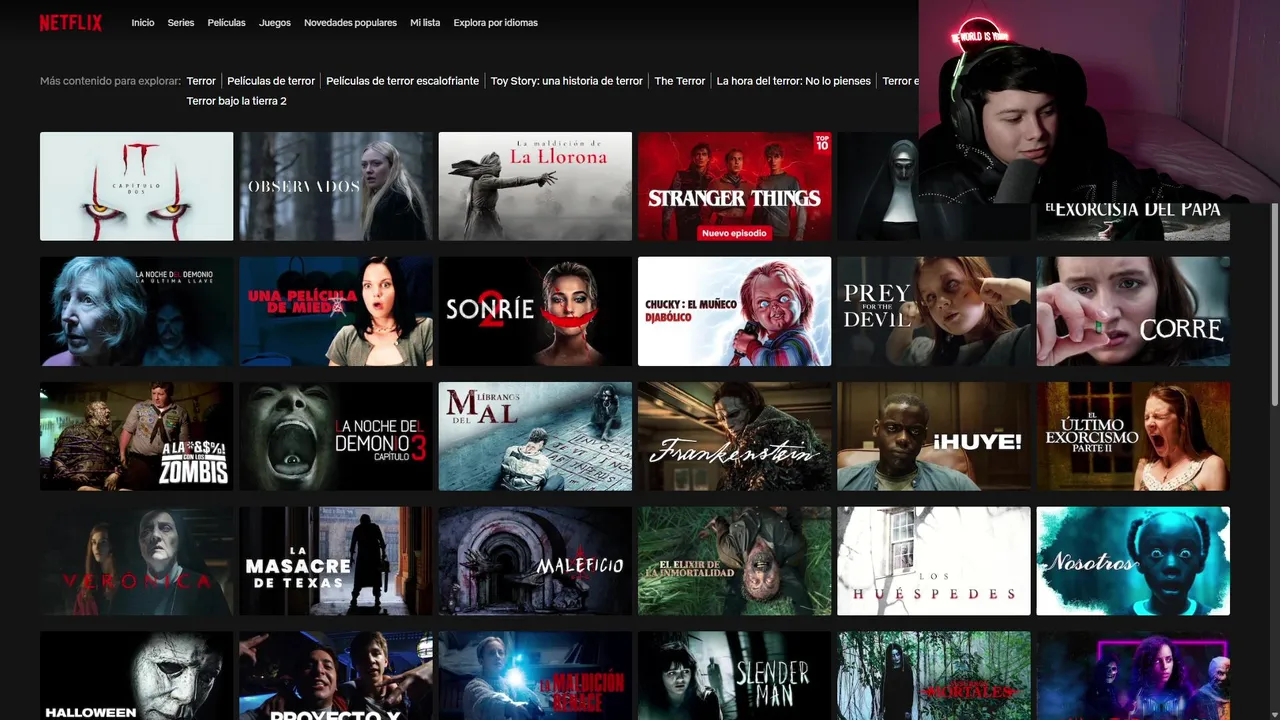The image size is (1280, 720).
Task: Open La hora del terror: No lo pienses
Action: [x=794, y=81]
